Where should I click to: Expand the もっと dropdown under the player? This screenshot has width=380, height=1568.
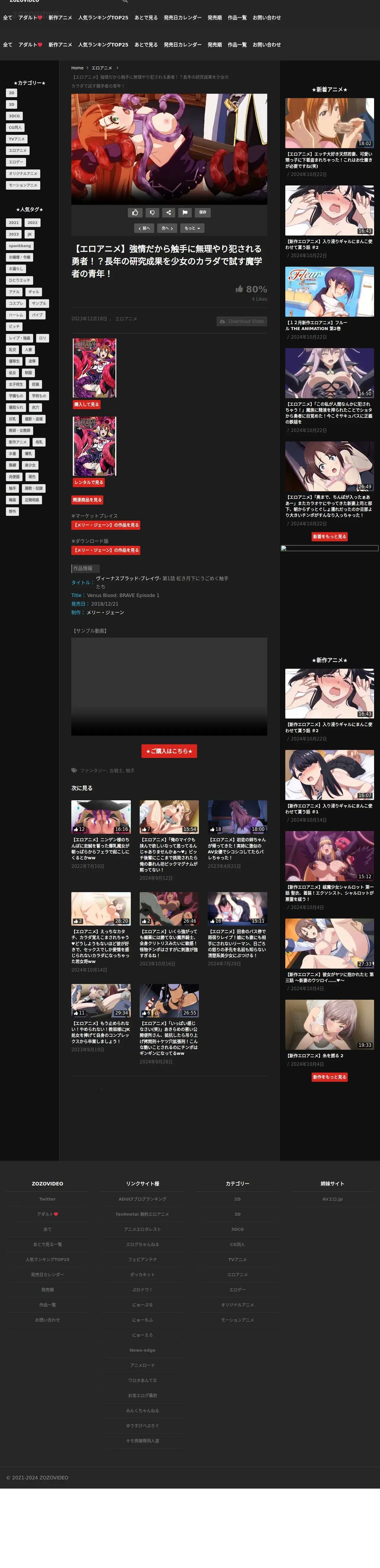pos(192,228)
